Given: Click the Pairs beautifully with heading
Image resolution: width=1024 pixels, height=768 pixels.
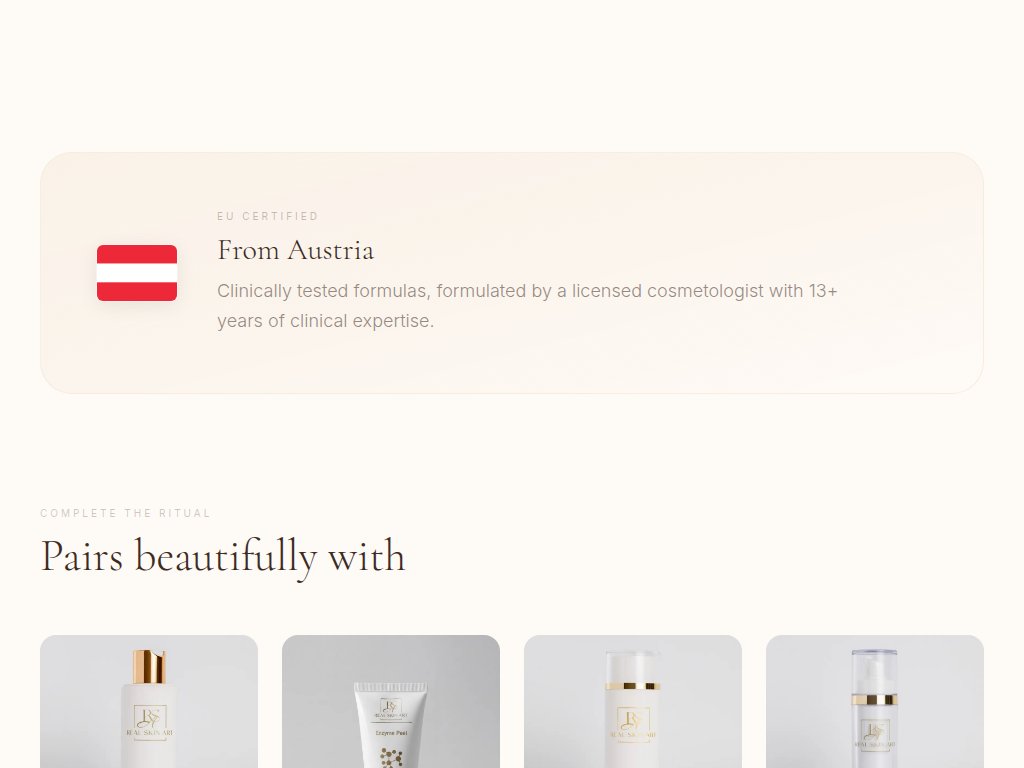Looking at the screenshot, I should pyautogui.click(x=223, y=556).
